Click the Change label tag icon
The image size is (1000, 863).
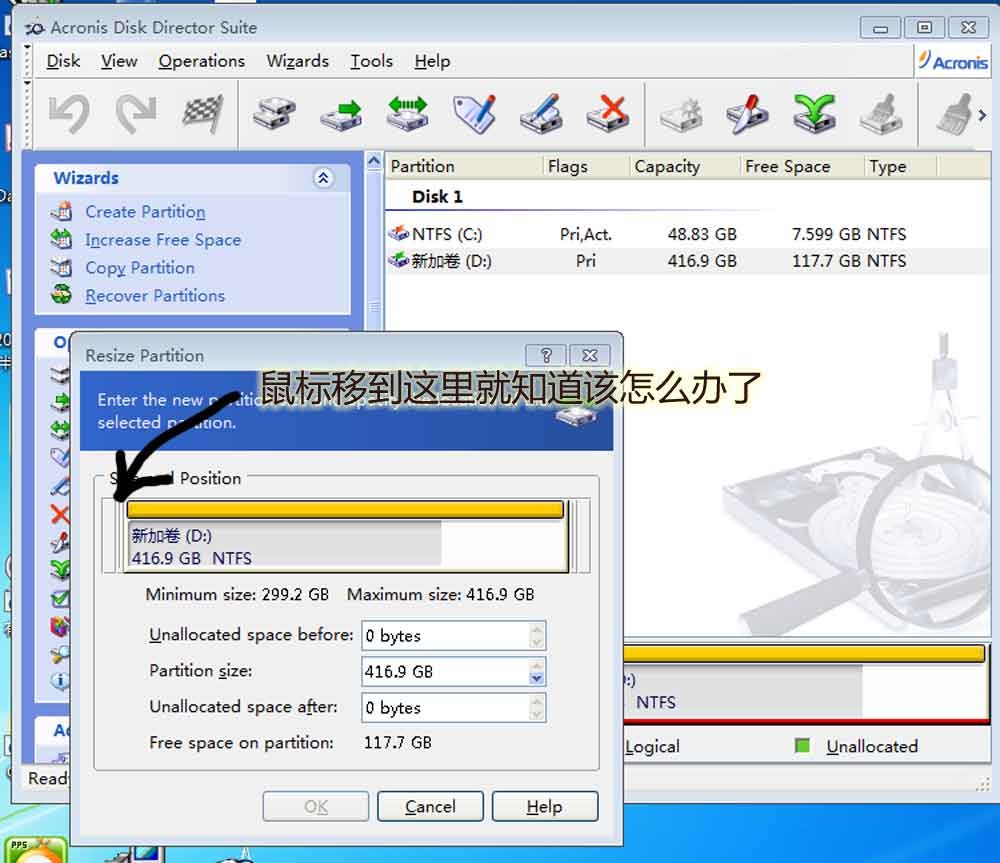tap(474, 114)
